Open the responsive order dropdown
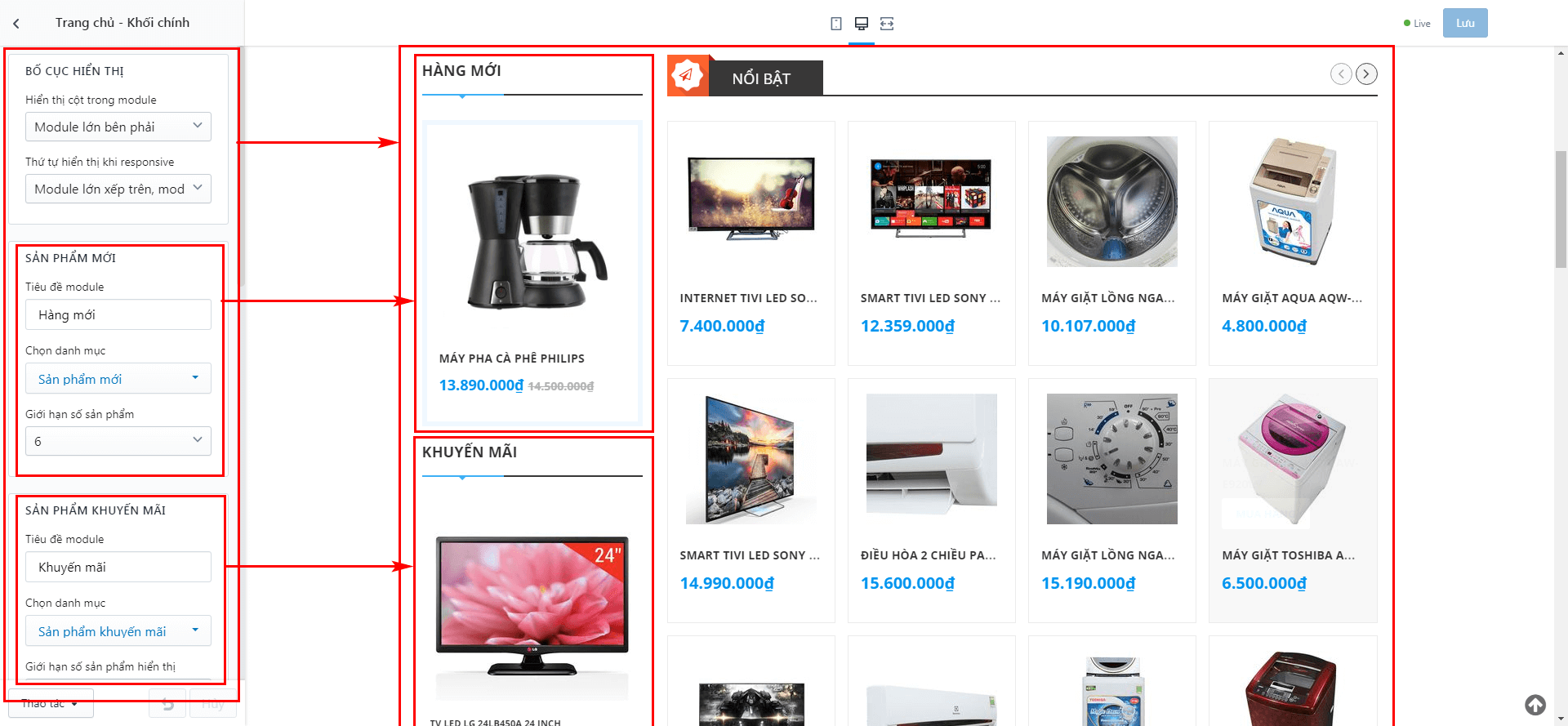Image resolution: width=1568 pixels, height=726 pixels. click(x=118, y=189)
